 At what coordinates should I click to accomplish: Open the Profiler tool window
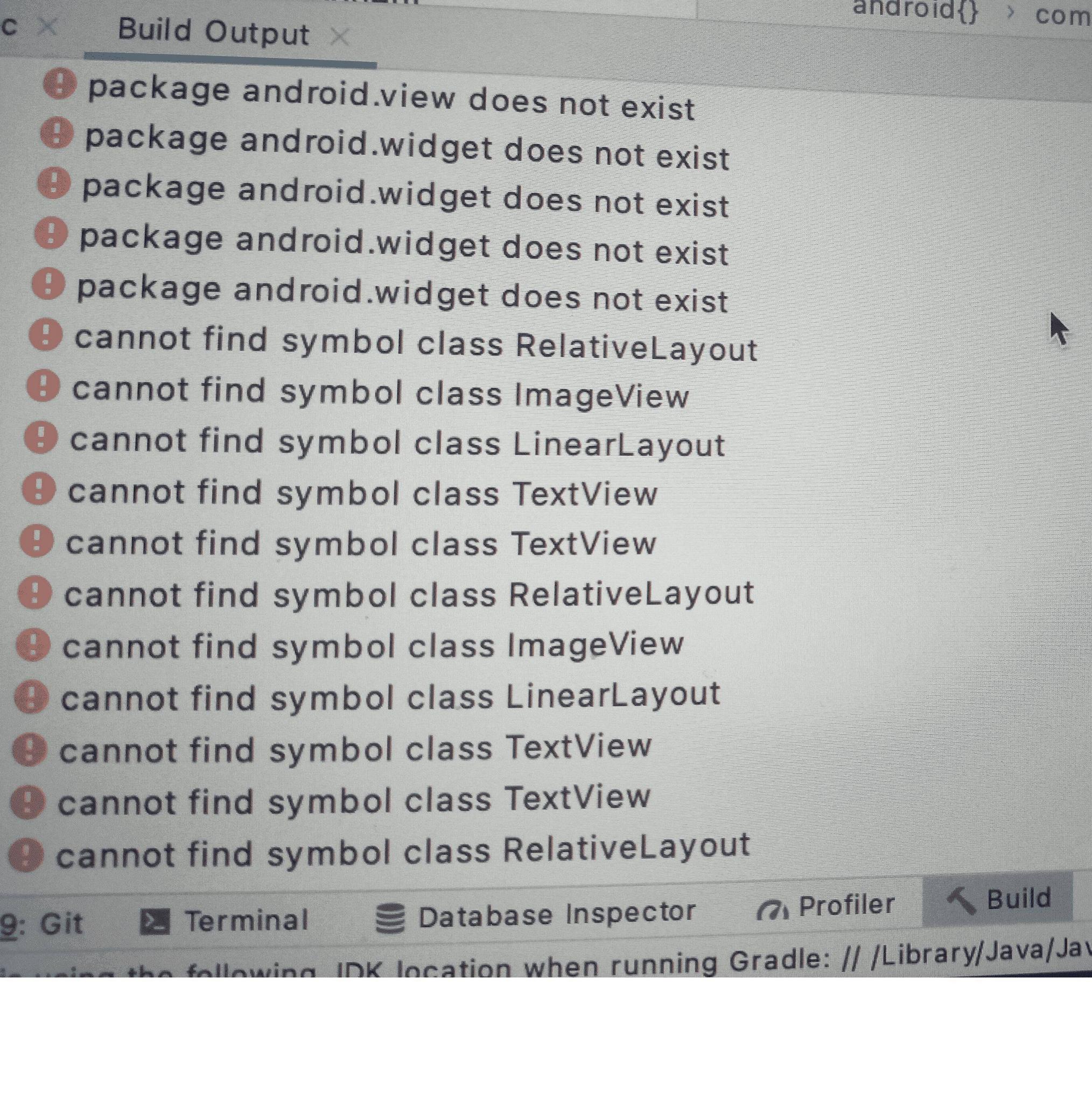click(x=825, y=906)
